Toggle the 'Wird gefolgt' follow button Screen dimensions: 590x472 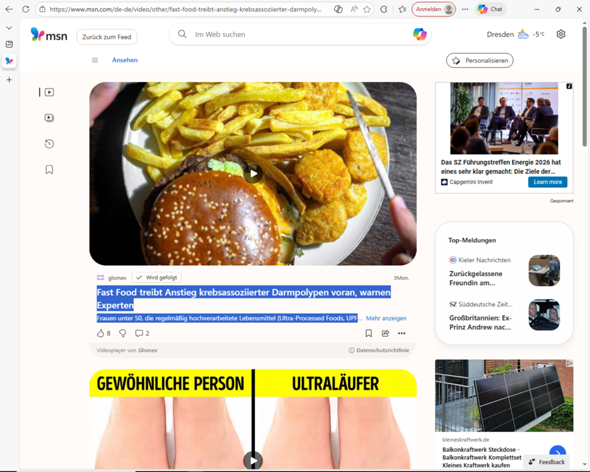[157, 277]
